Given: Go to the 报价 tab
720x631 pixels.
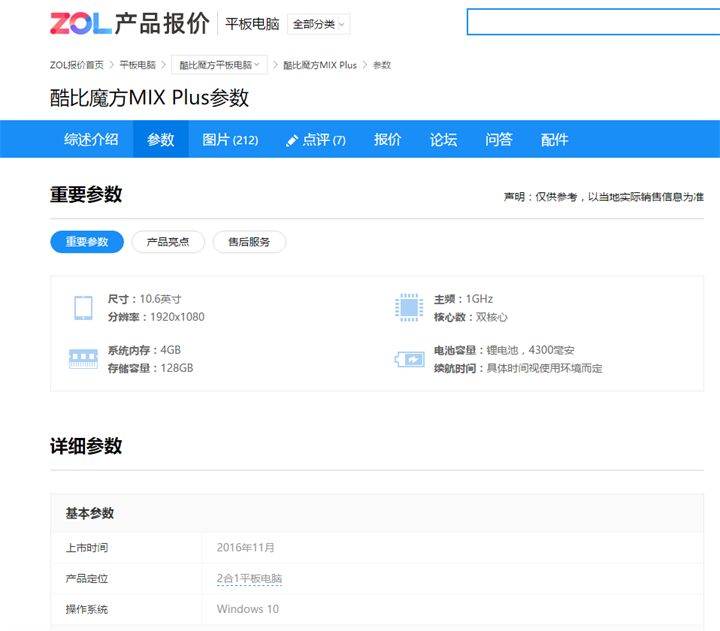Looking at the screenshot, I should [x=388, y=139].
